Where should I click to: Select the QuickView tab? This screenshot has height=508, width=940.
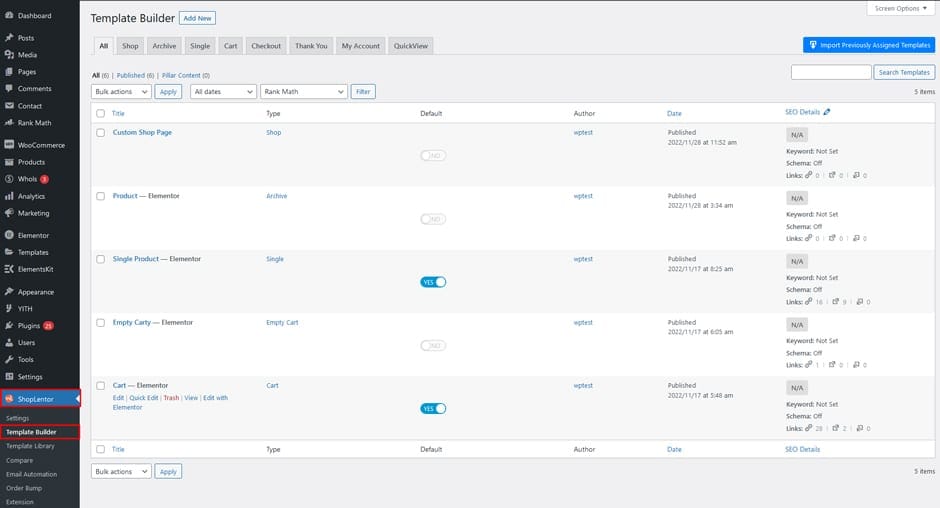click(411, 46)
